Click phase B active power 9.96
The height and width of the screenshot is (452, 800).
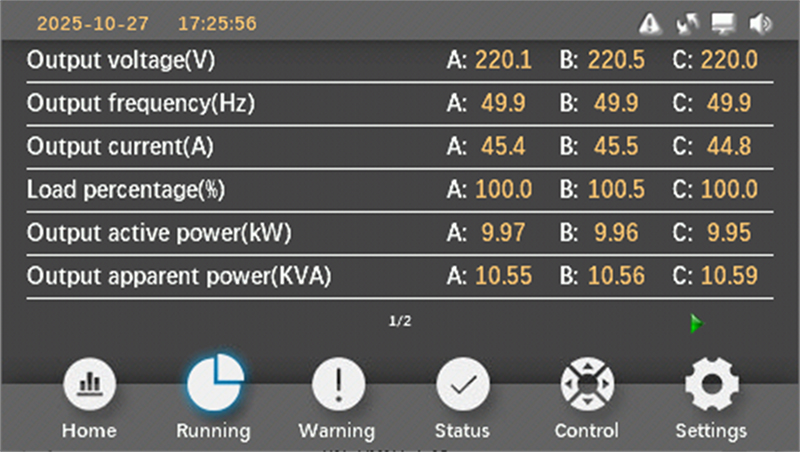coord(616,233)
